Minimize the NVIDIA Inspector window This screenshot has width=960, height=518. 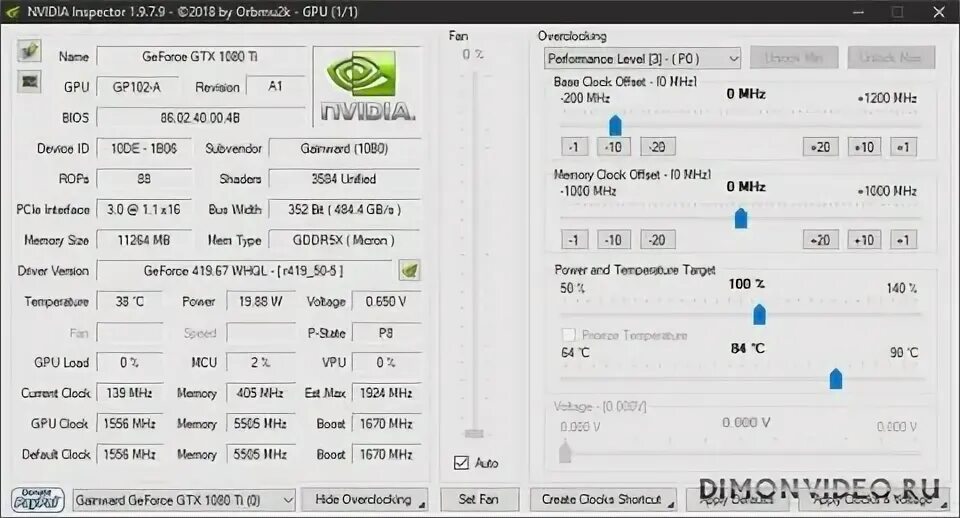pos(858,12)
